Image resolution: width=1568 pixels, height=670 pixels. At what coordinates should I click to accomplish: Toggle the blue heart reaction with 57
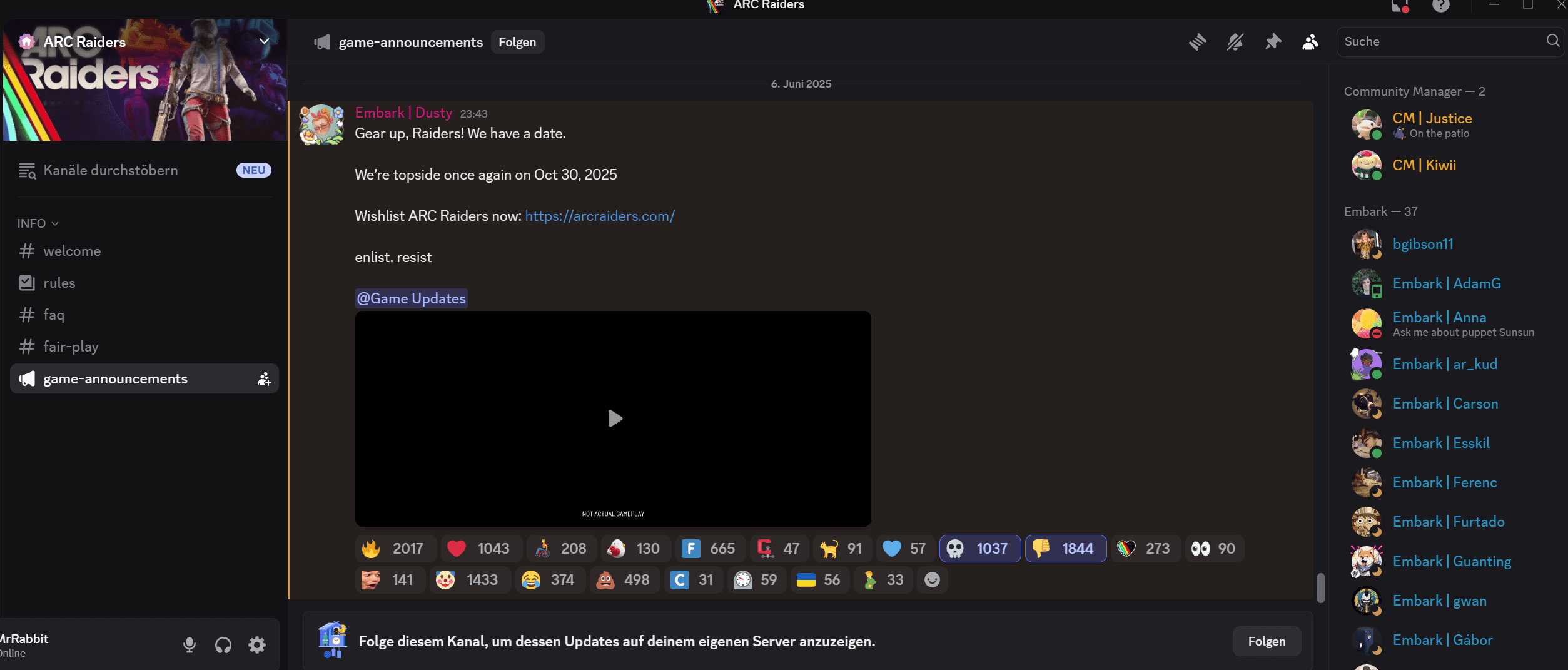[x=904, y=549]
